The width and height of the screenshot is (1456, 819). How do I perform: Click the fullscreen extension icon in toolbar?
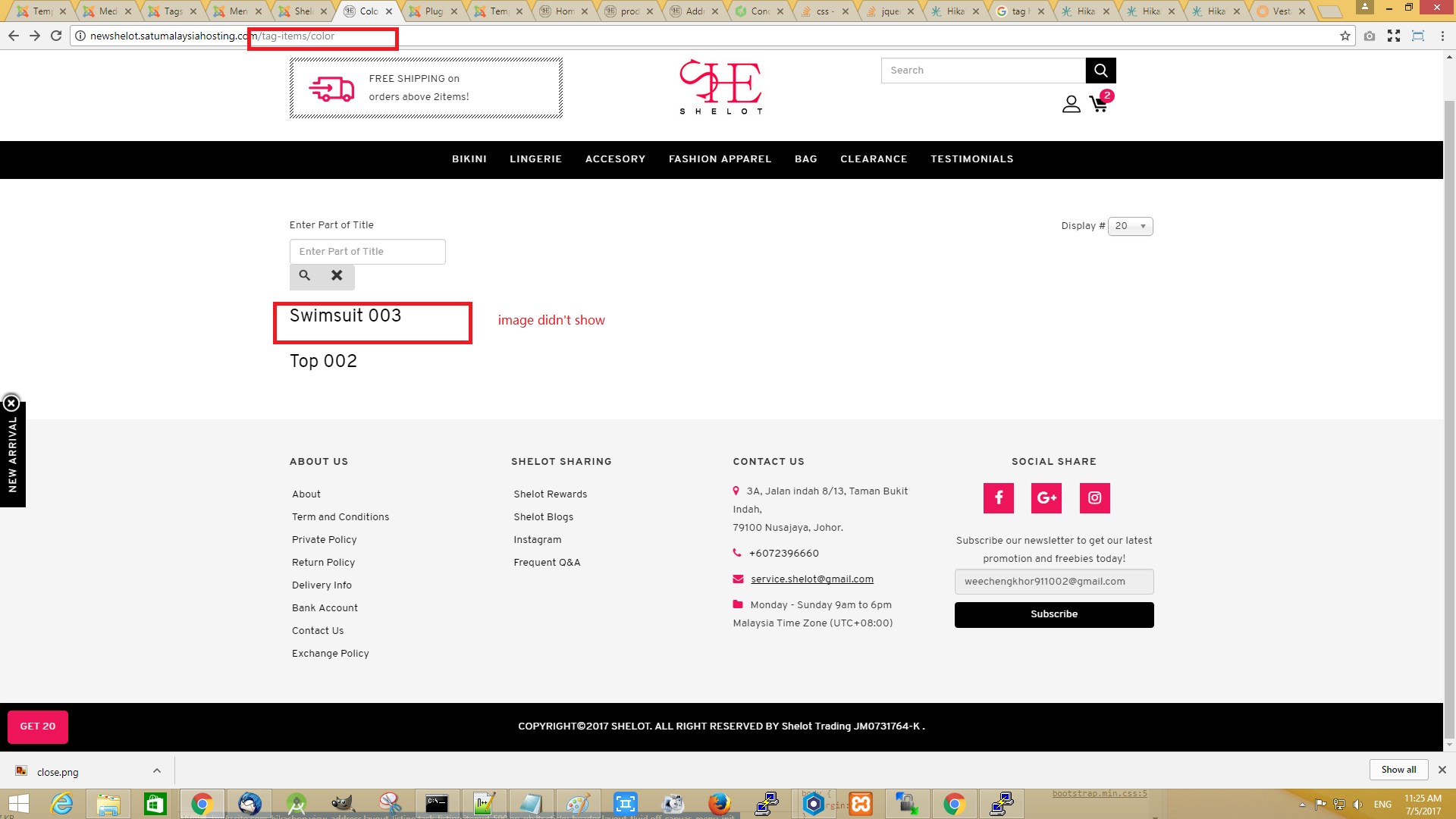[1394, 36]
